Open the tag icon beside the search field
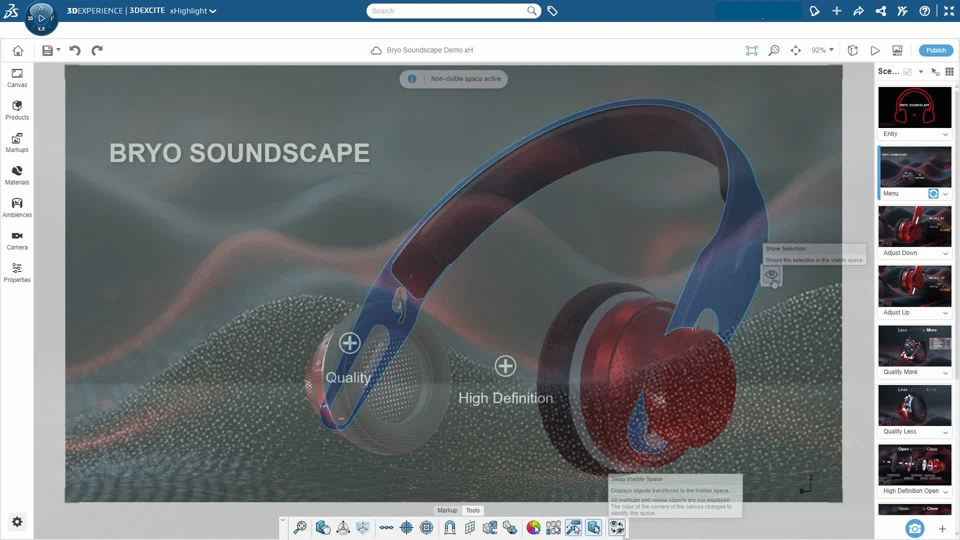 click(x=552, y=11)
